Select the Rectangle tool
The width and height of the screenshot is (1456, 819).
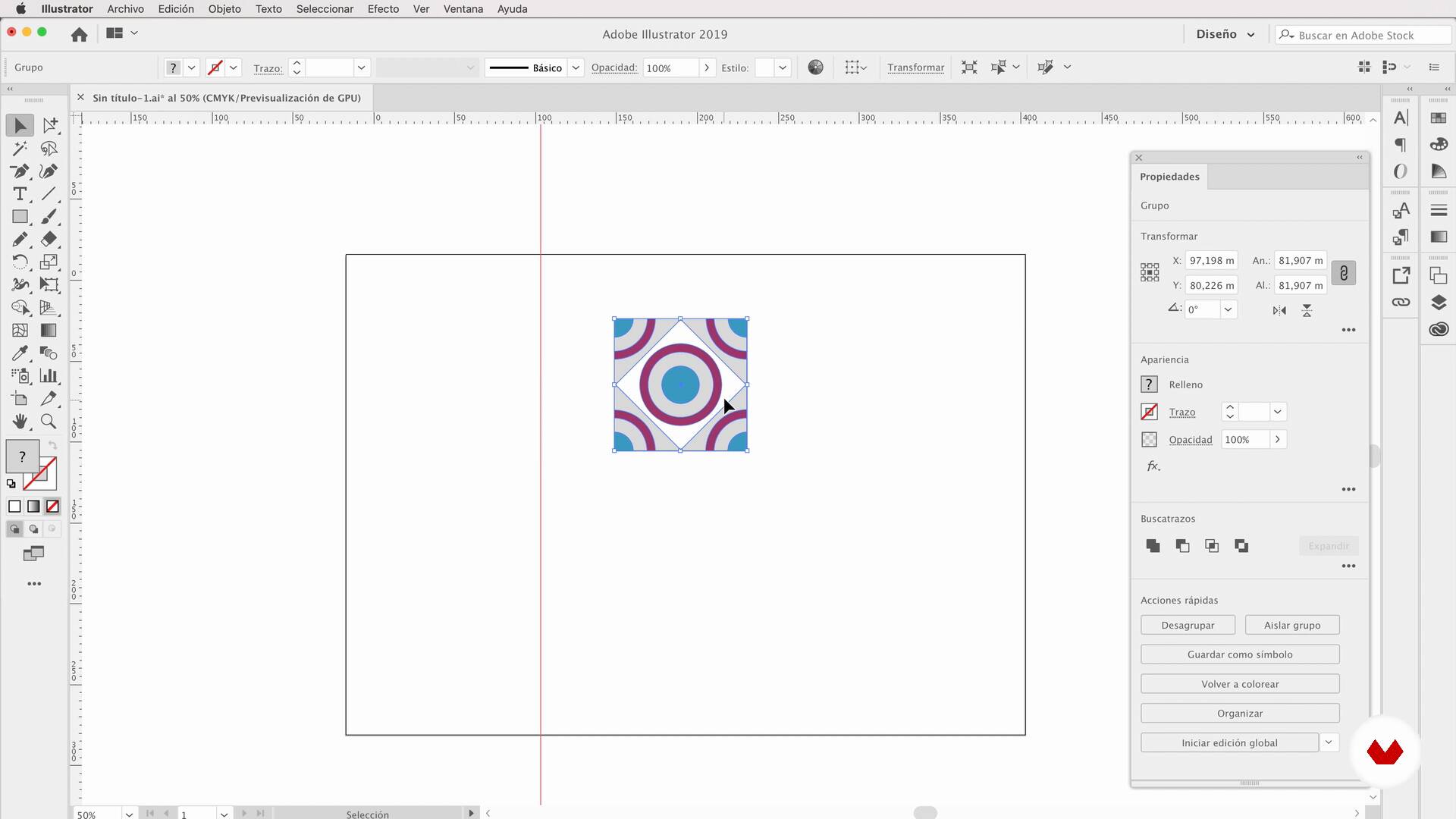(20, 217)
